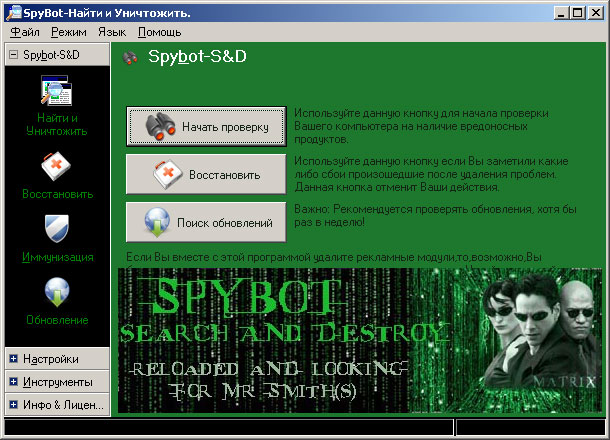Close the SpyBot window
The image size is (610, 440).
pos(596,13)
